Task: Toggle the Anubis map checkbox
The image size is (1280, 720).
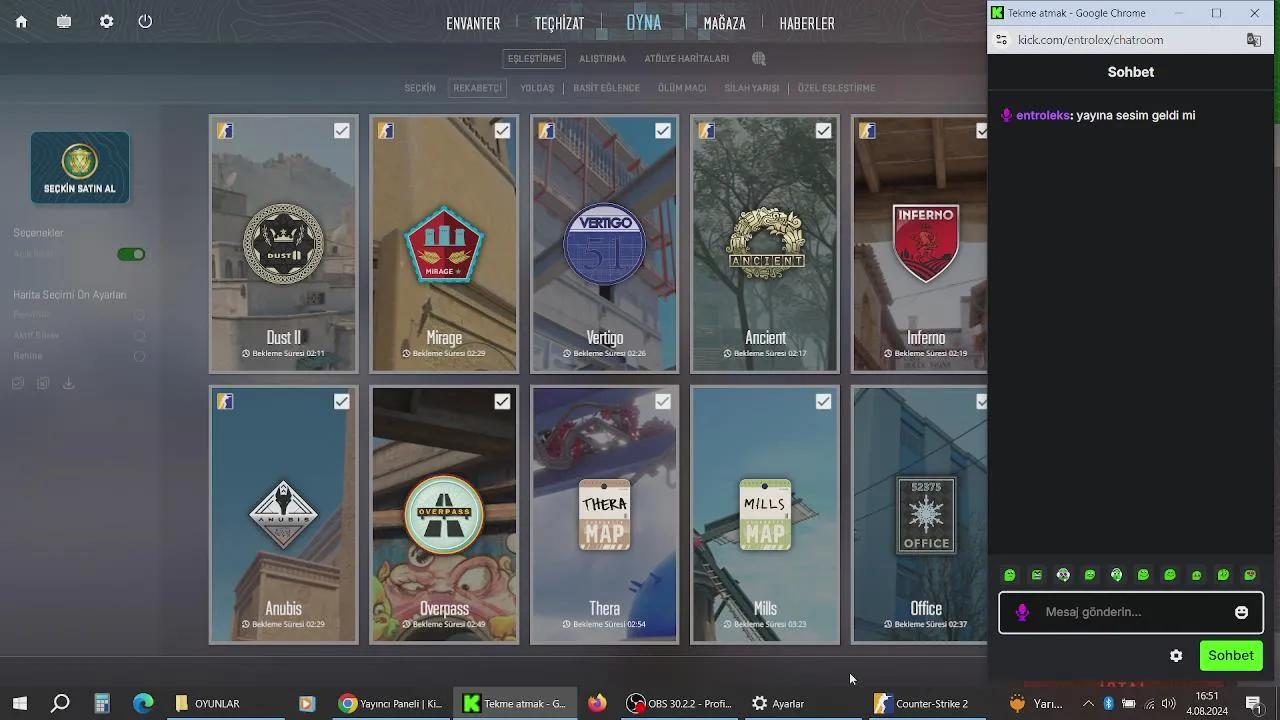Action: click(342, 401)
